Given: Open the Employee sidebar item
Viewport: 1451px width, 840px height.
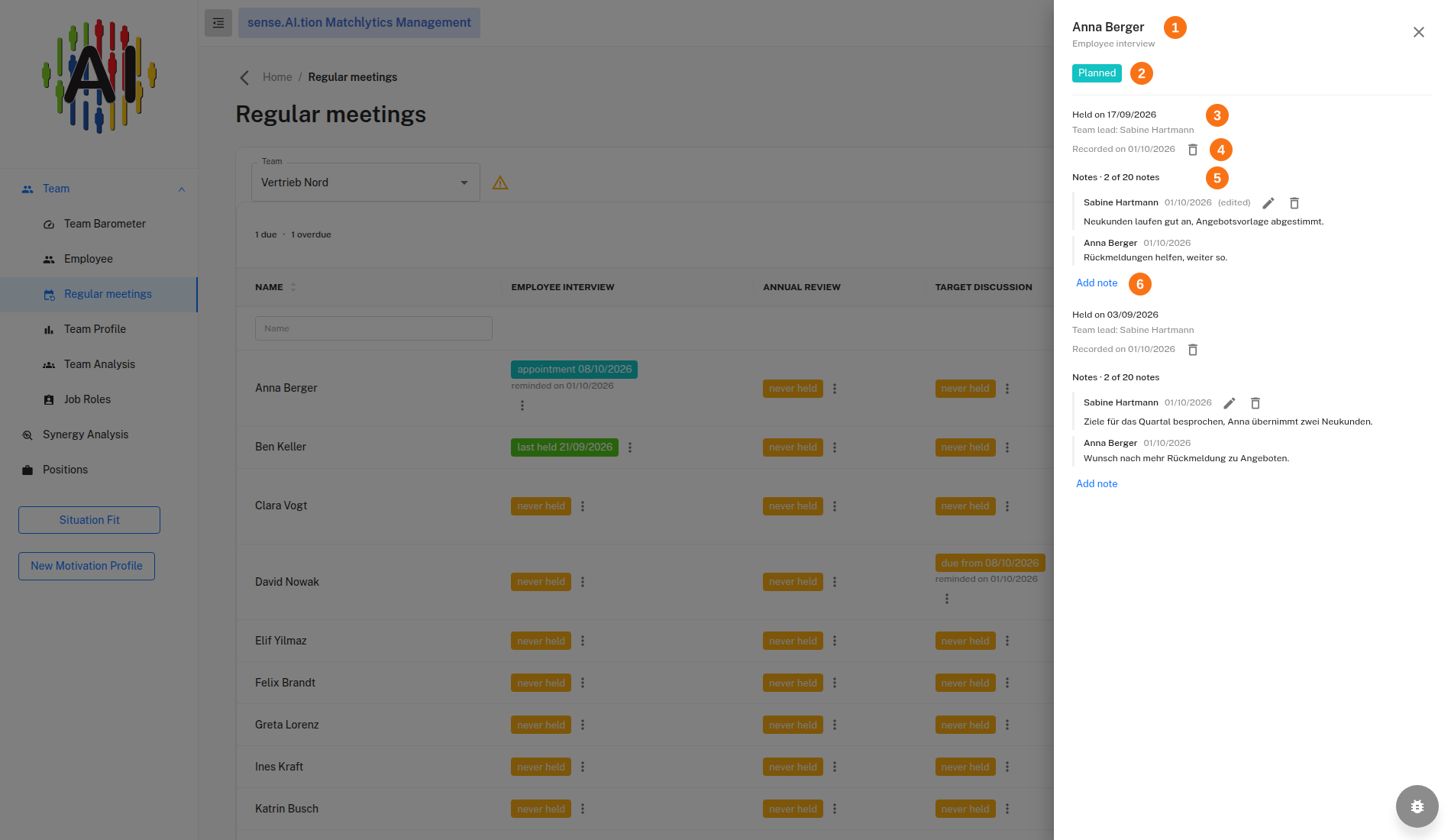Looking at the screenshot, I should click(89, 259).
